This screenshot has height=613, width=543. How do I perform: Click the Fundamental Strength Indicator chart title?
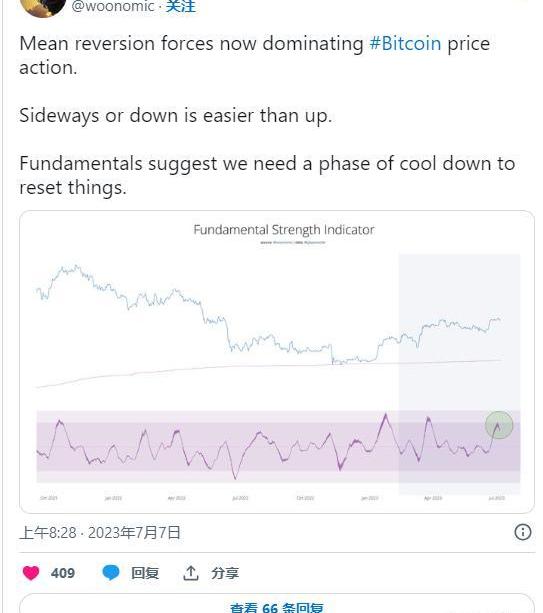[284, 229]
